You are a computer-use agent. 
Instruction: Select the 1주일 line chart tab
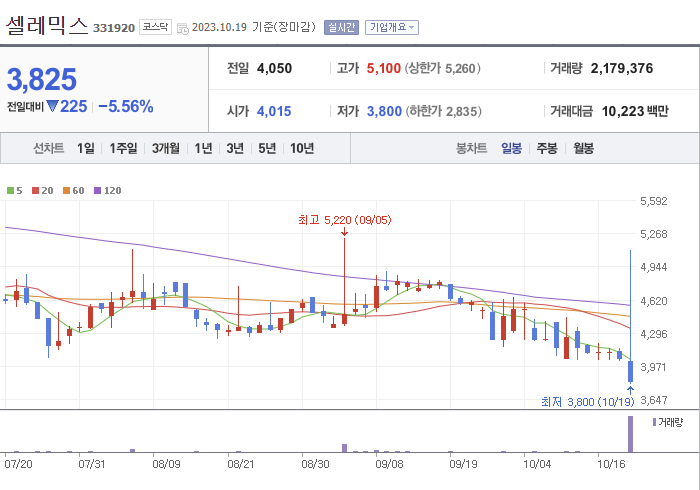pyautogui.click(x=123, y=148)
